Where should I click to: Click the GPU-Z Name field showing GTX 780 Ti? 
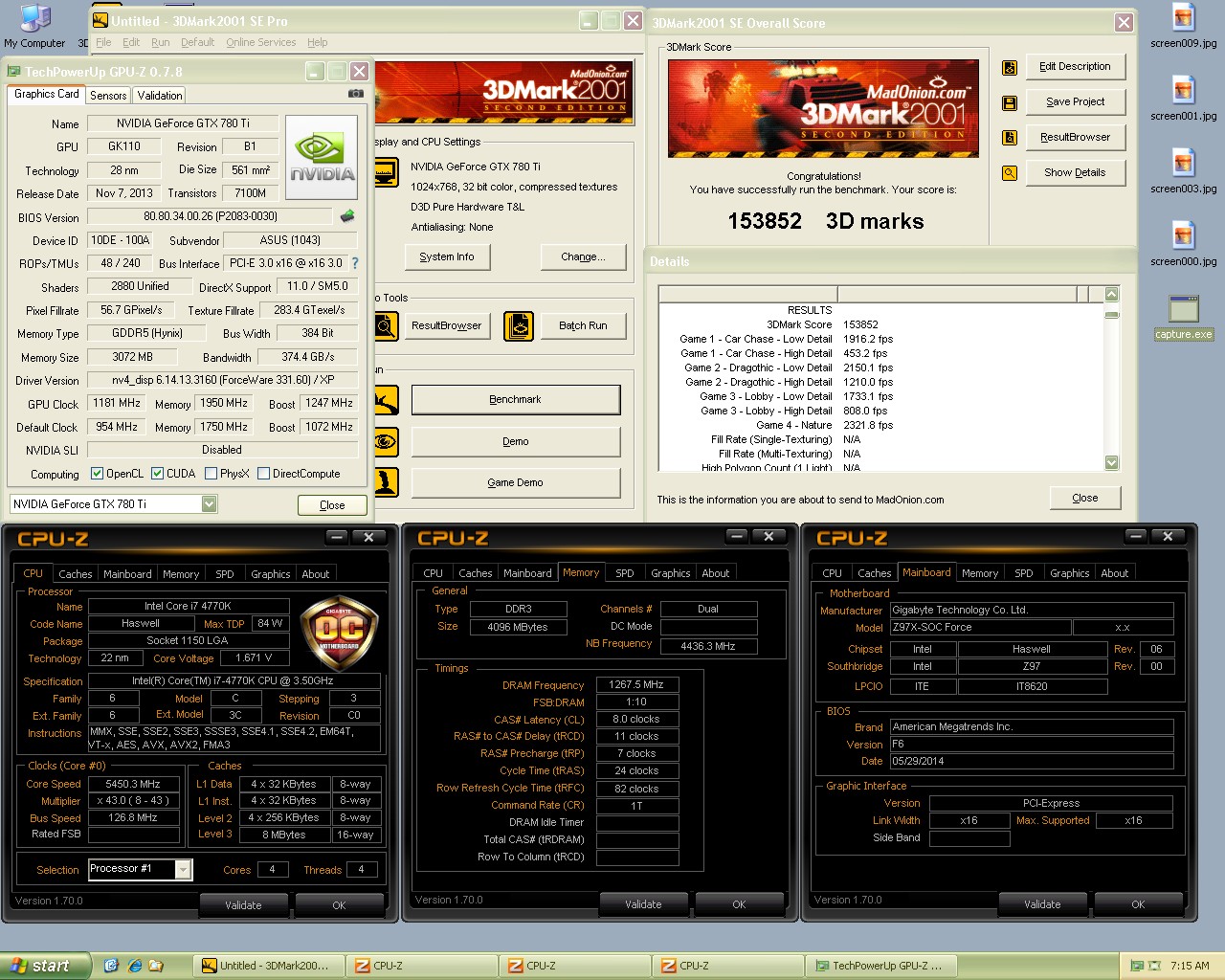(x=184, y=123)
